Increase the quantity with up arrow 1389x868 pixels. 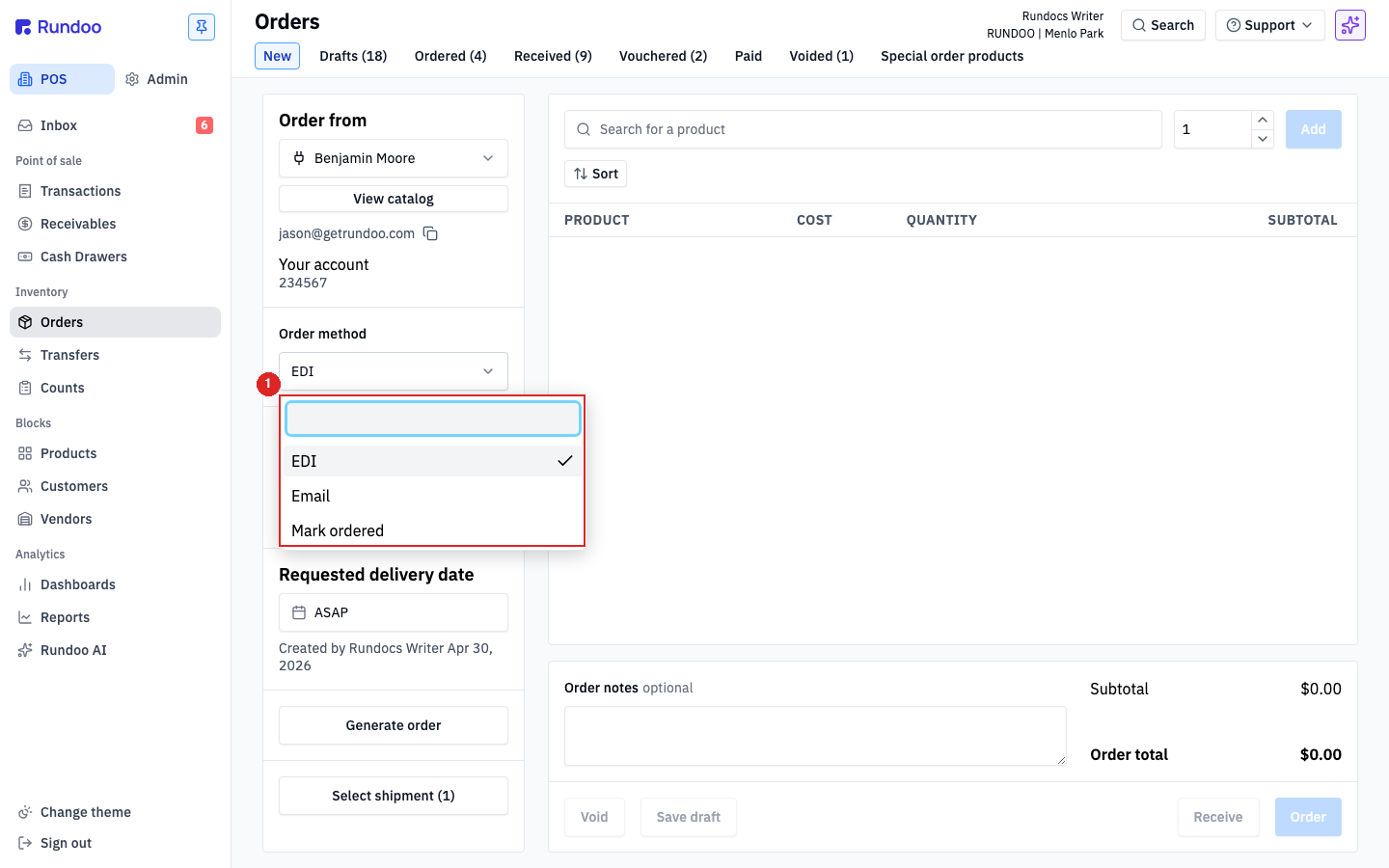click(1263, 120)
